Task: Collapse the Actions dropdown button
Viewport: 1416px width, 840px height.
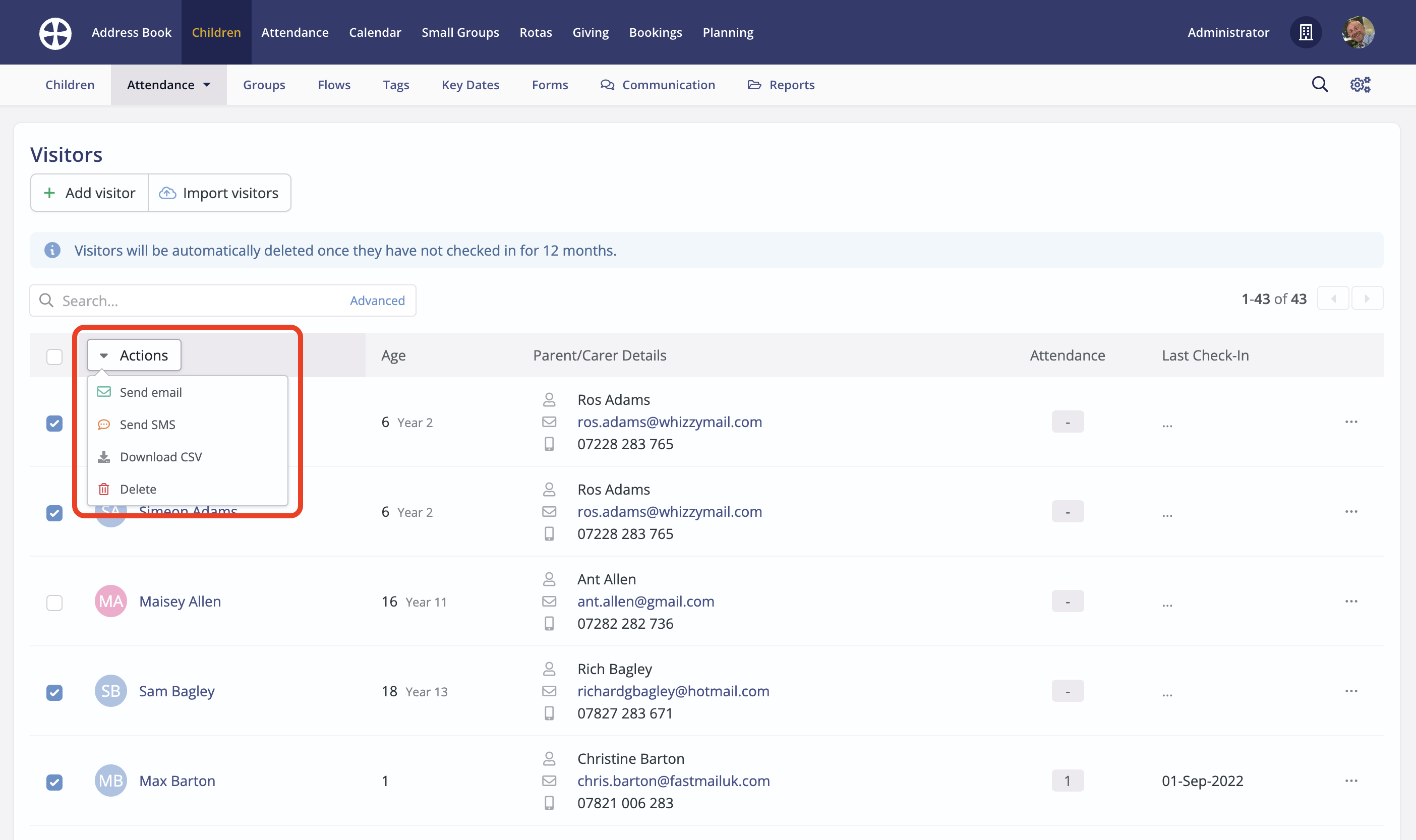Action: (134, 355)
